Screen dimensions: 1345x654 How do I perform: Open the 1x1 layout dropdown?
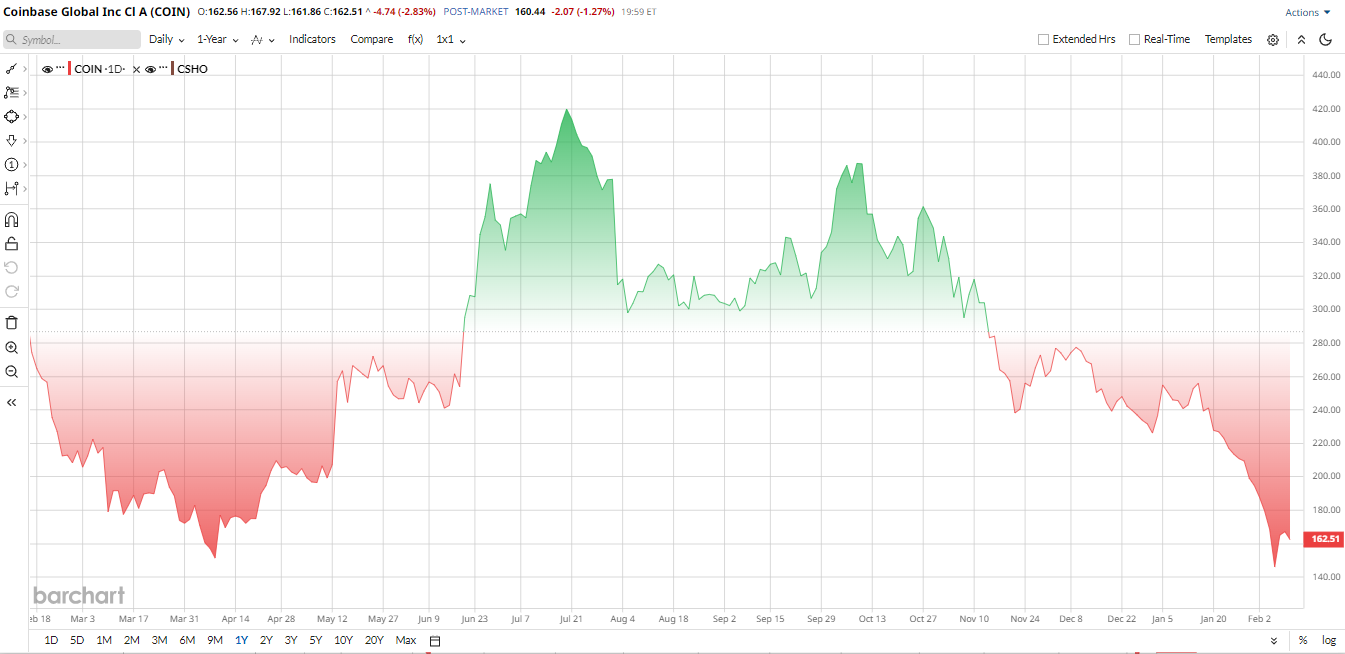click(x=451, y=39)
